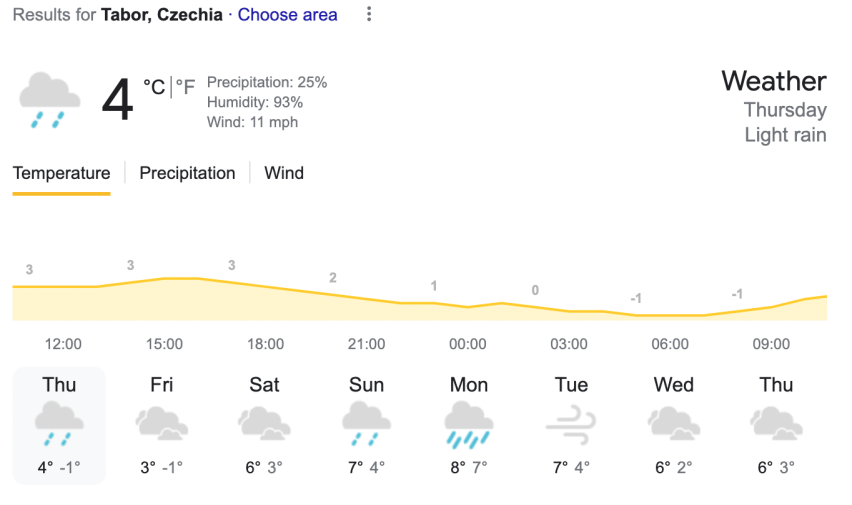Select the last Thu forecast at week's end
Image resolution: width=852 pixels, height=505 pixels.
(776, 424)
